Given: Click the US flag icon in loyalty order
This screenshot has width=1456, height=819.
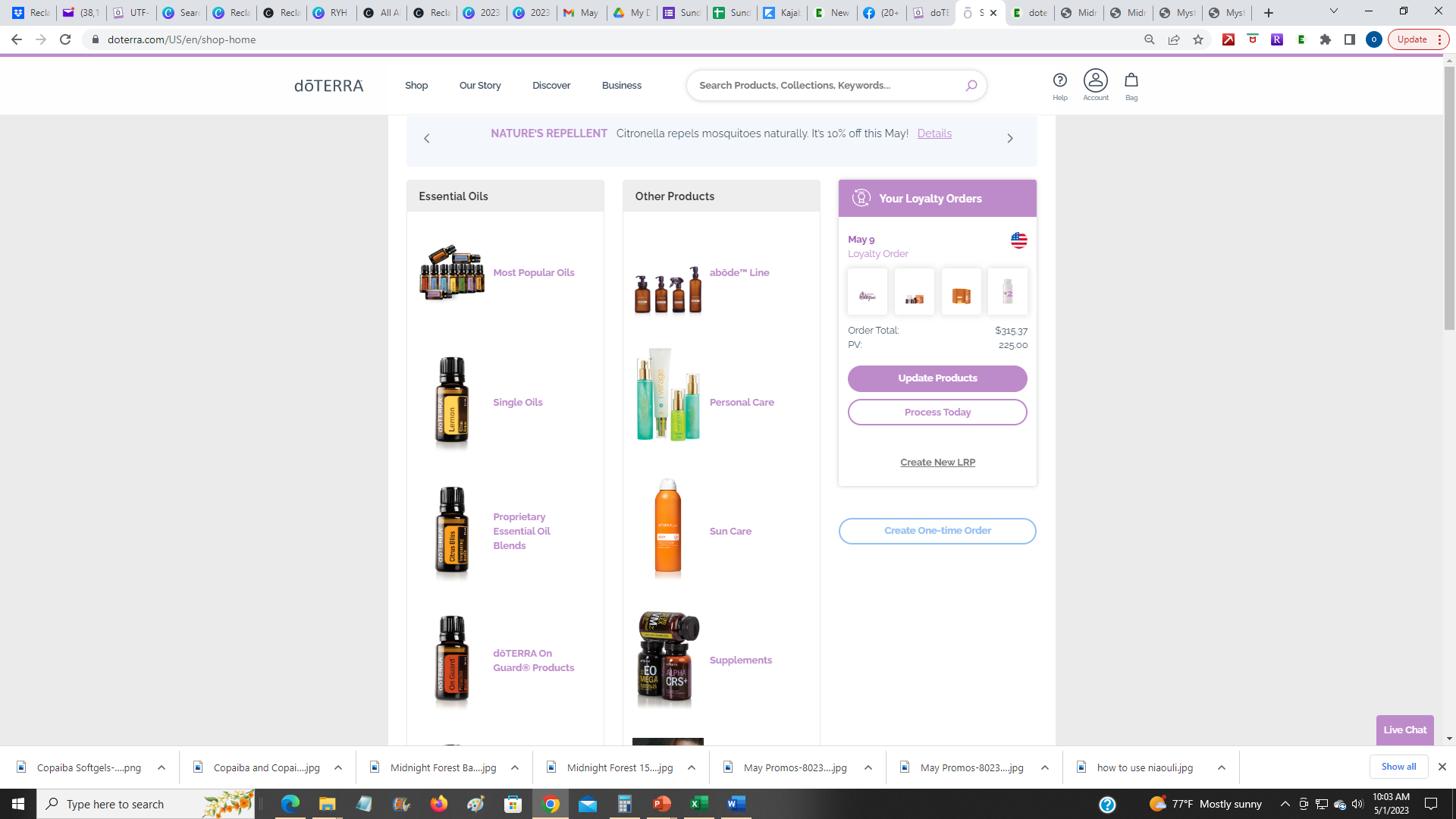Looking at the screenshot, I should point(1018,240).
